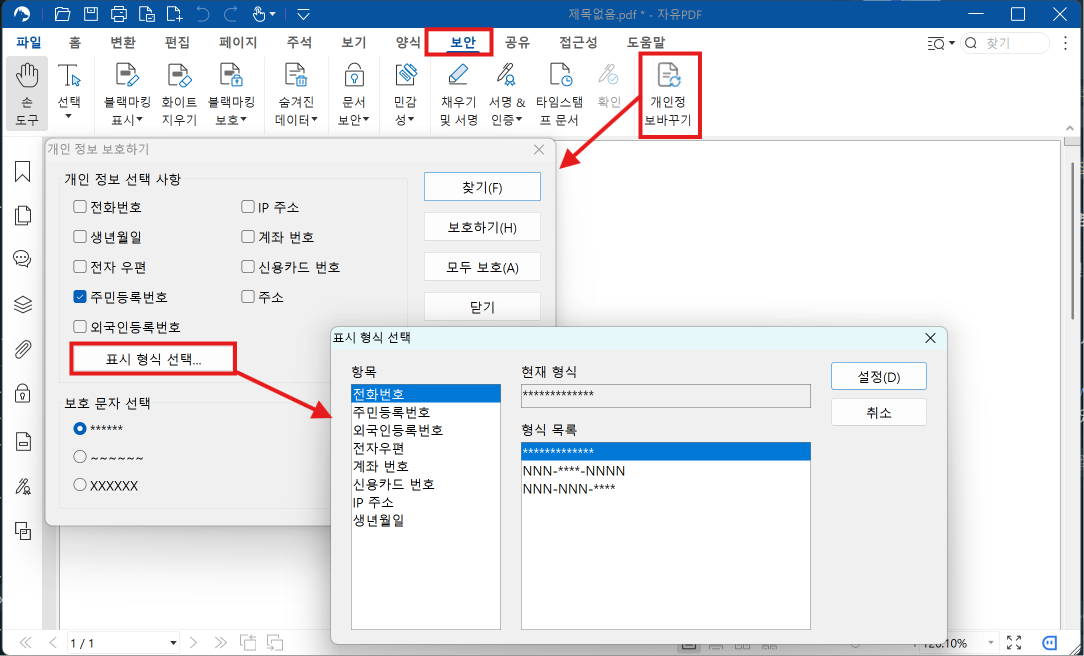Switch to the 홈 tab
This screenshot has height=656, width=1084.
click(x=75, y=43)
